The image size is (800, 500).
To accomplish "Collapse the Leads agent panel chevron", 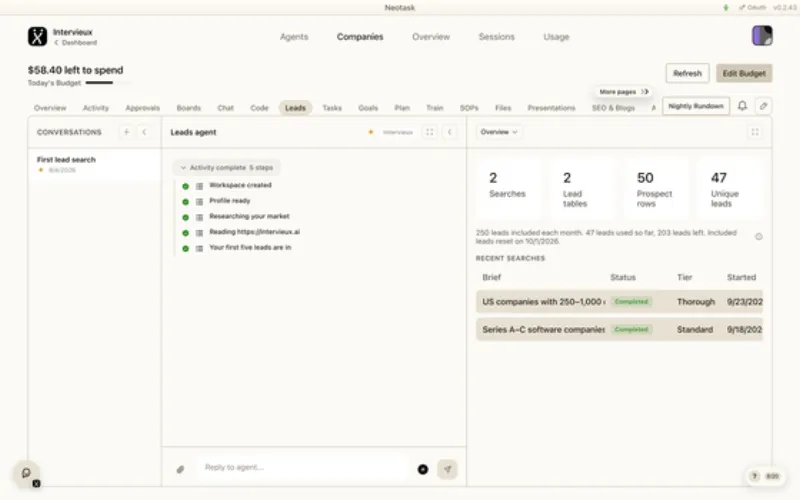I will [x=449, y=132].
